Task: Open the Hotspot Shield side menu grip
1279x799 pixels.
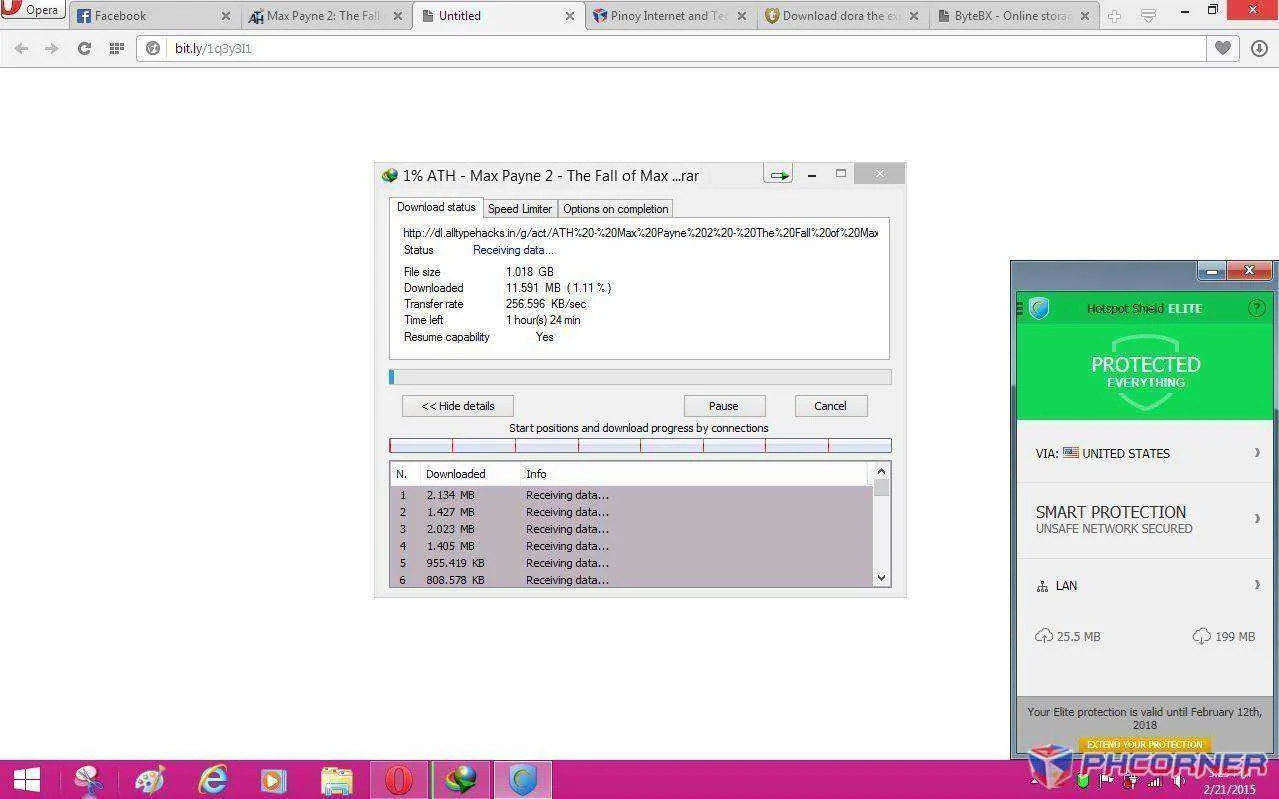Action: [1020, 308]
